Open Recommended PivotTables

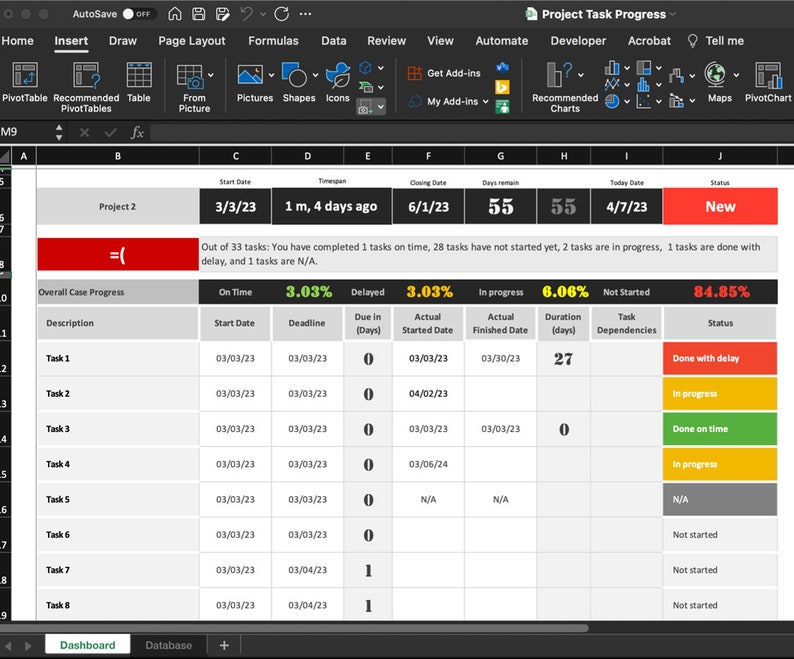(x=86, y=87)
